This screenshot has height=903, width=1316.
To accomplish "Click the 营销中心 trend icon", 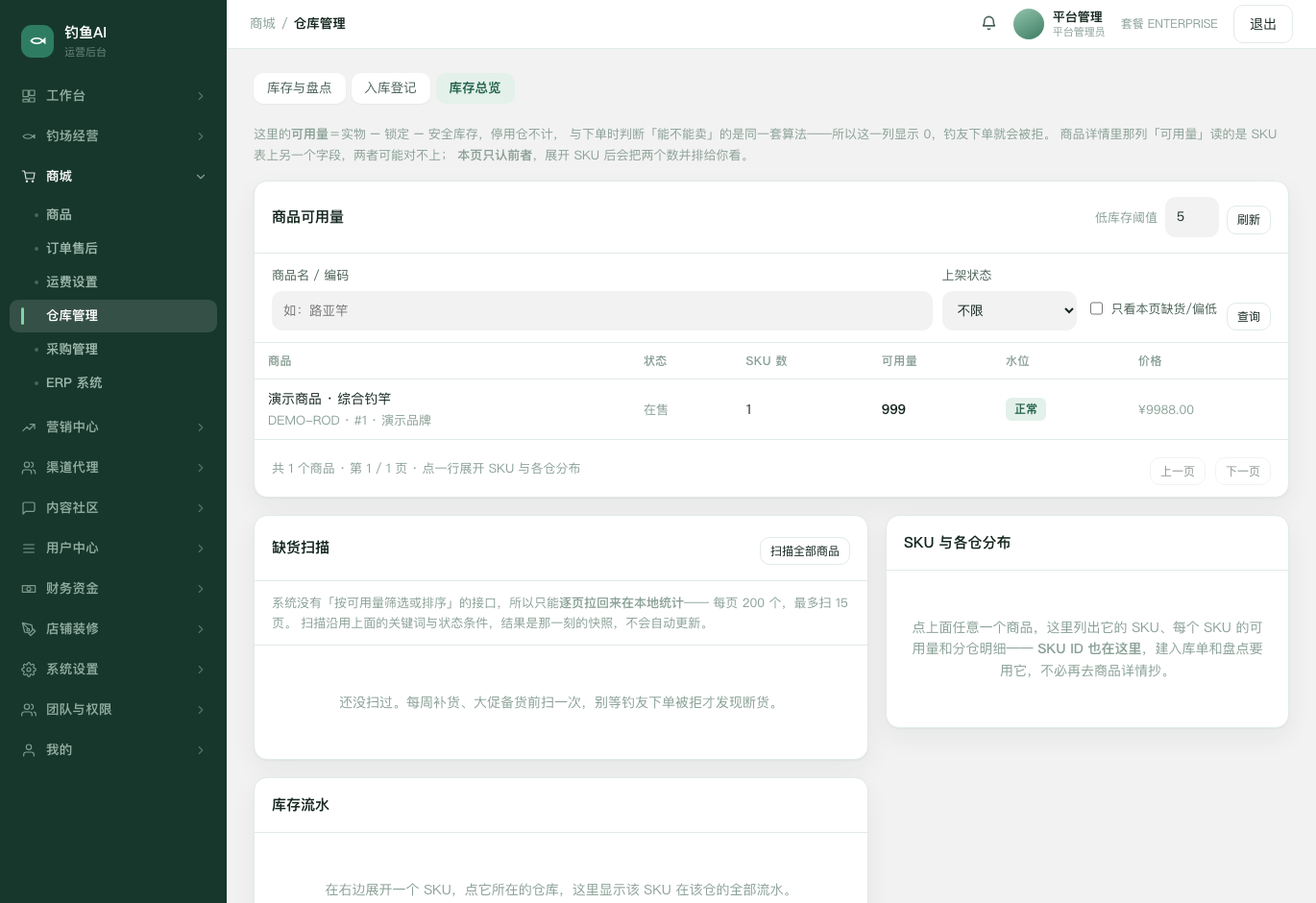I will point(29,427).
